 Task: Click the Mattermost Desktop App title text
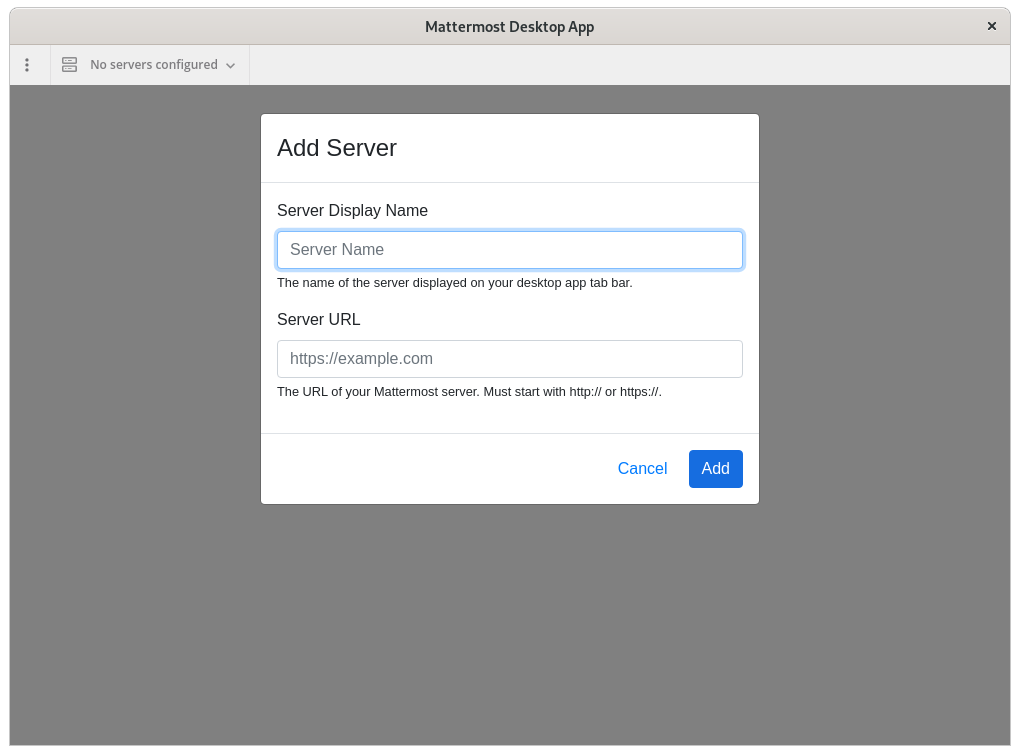tap(509, 27)
